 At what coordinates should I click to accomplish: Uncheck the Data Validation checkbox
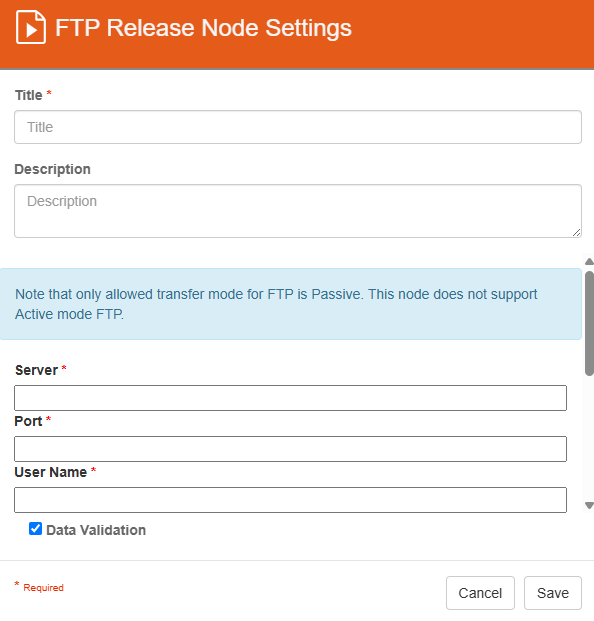[35, 529]
